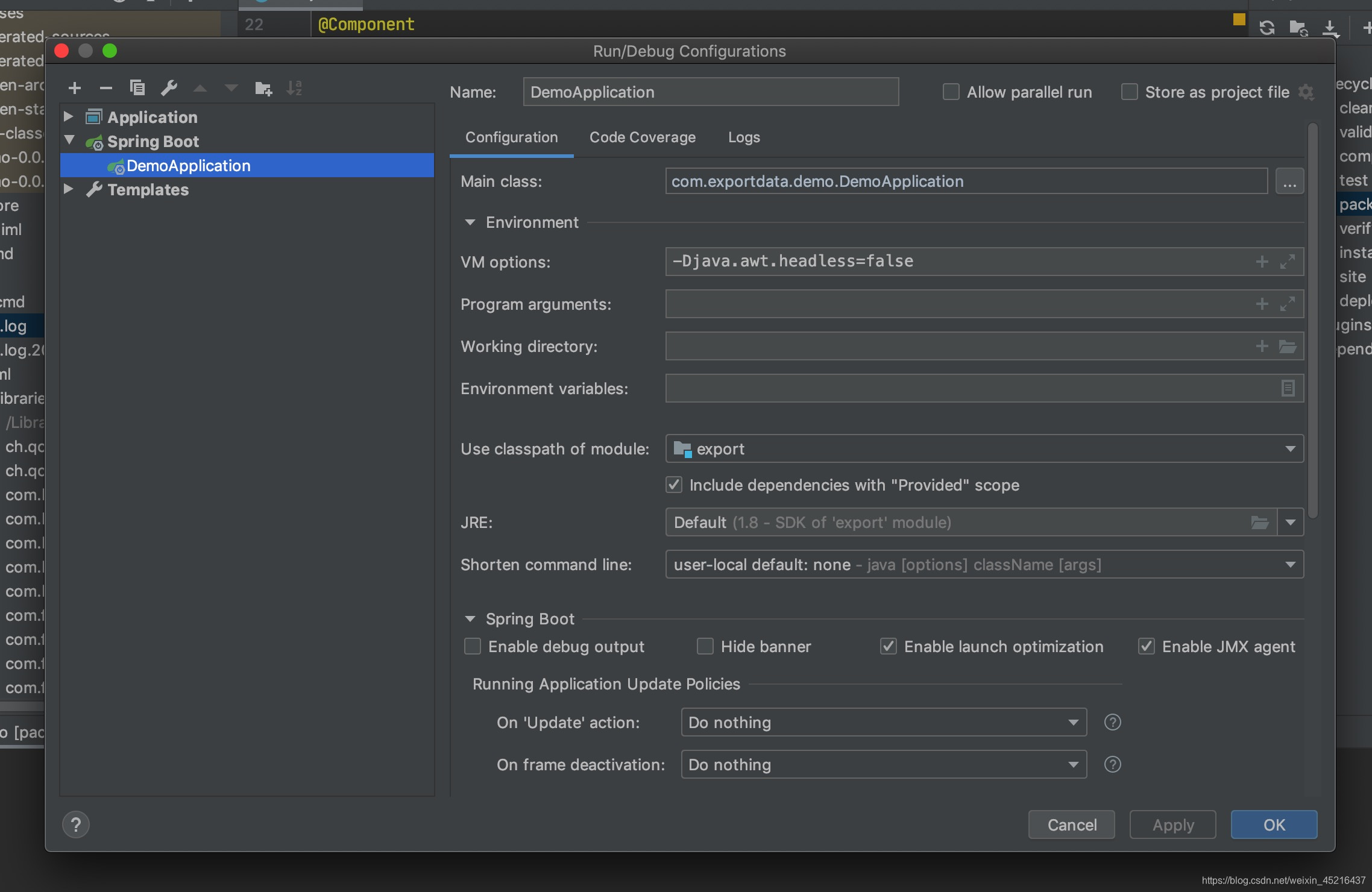Open On 'Update' action dropdown
1372x892 pixels.
[1073, 723]
